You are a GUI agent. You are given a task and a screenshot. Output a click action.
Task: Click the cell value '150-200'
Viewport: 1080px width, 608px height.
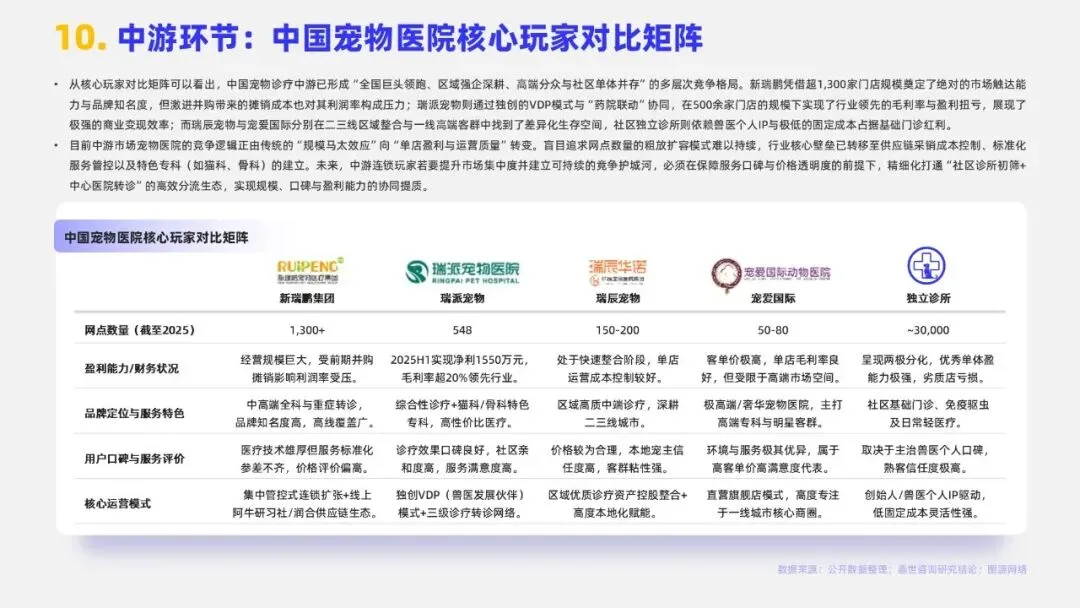coord(617,330)
